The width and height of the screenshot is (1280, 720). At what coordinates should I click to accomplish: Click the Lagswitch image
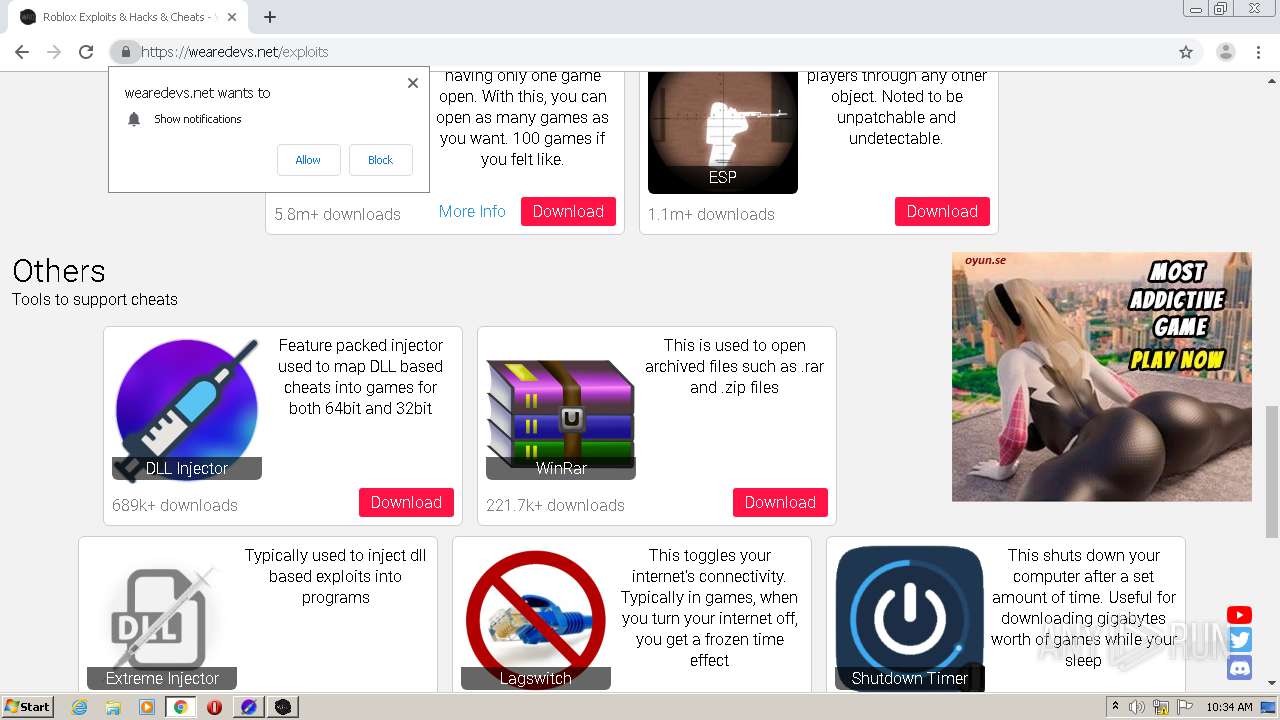tap(536, 618)
